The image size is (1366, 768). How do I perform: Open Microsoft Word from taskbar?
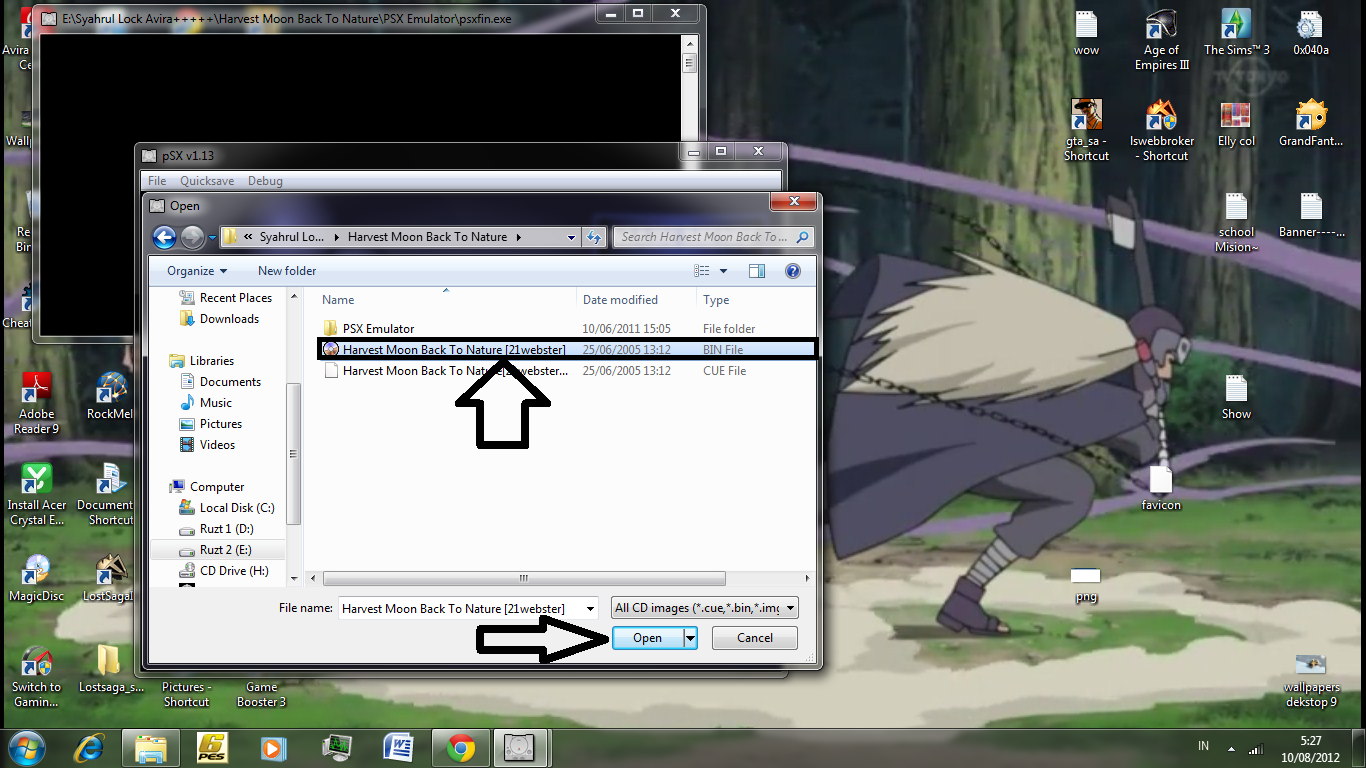pos(398,747)
